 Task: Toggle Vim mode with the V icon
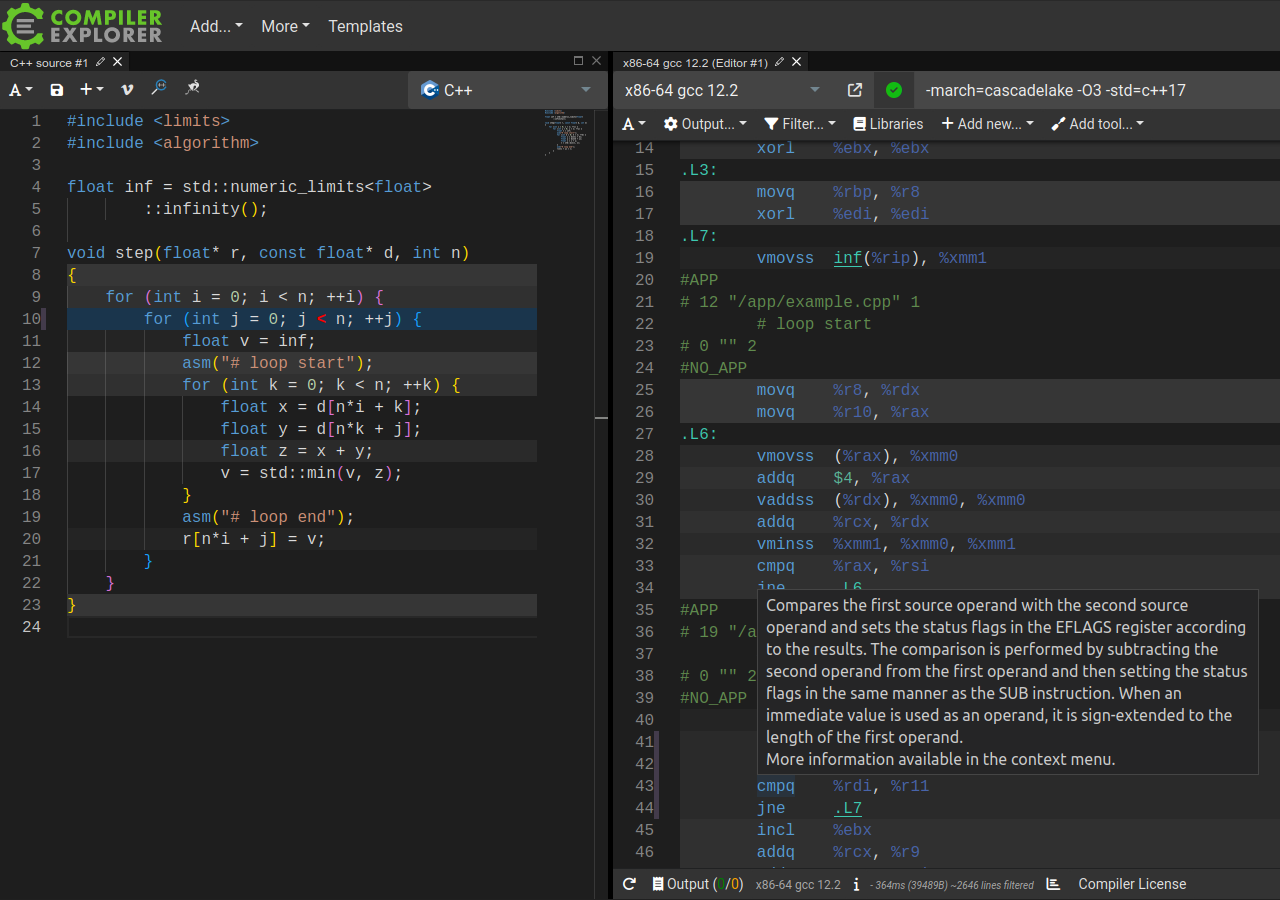pyautogui.click(x=127, y=90)
